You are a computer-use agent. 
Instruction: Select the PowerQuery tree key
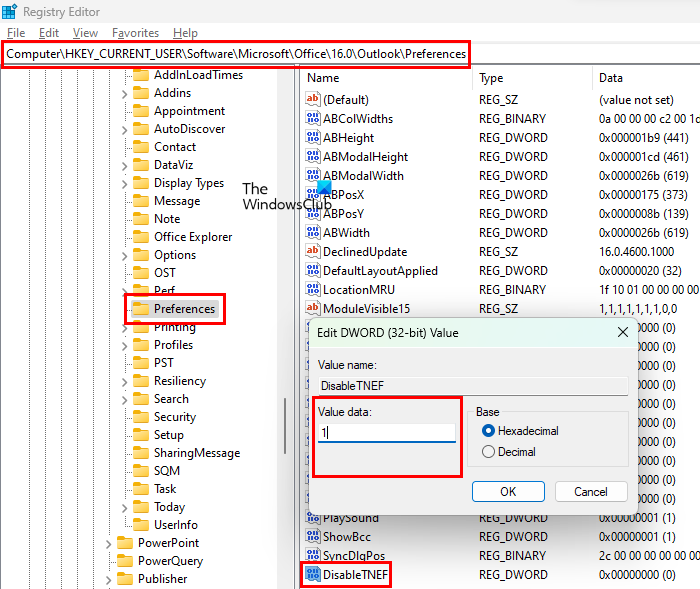[170, 561]
